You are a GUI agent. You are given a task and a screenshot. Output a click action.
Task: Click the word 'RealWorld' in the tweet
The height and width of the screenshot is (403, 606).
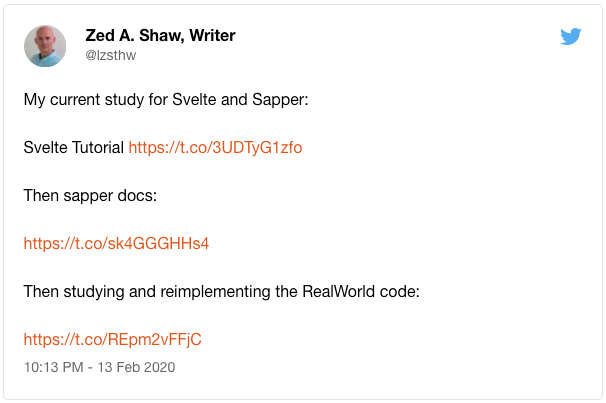point(339,292)
